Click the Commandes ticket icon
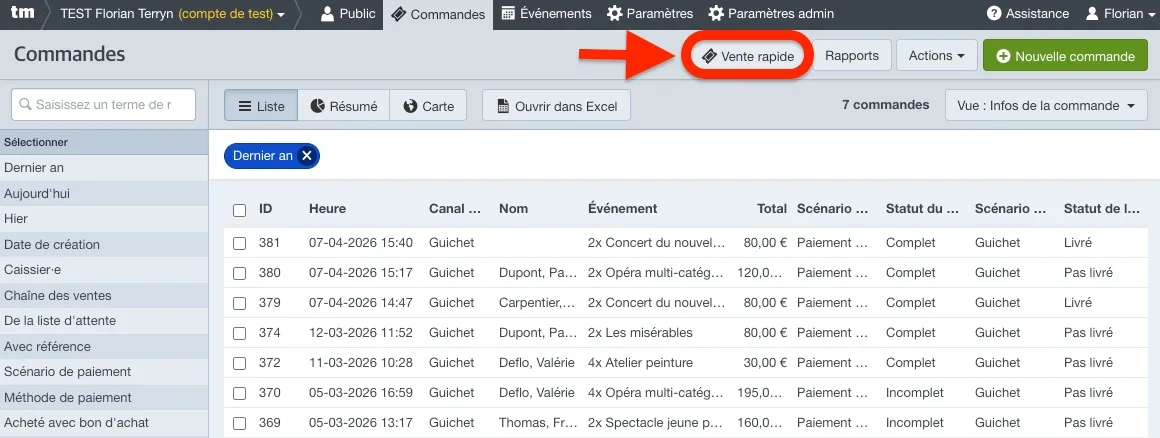 [x=398, y=14]
